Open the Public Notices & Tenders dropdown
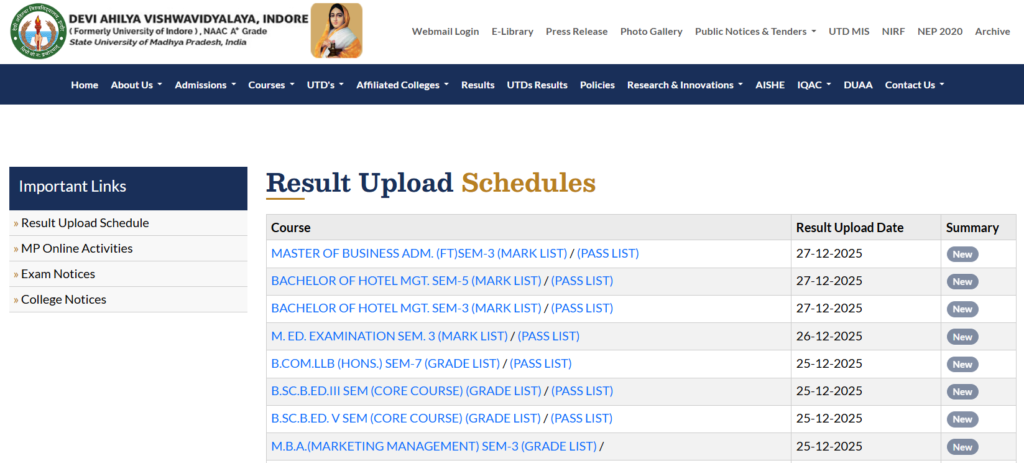This screenshot has width=1024, height=463. tap(755, 32)
